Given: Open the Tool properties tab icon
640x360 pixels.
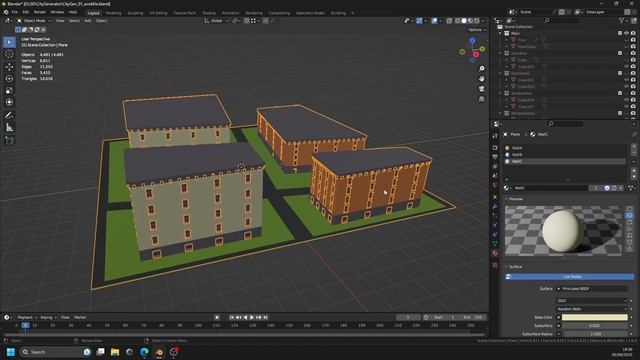Looking at the screenshot, I should pos(495,136).
